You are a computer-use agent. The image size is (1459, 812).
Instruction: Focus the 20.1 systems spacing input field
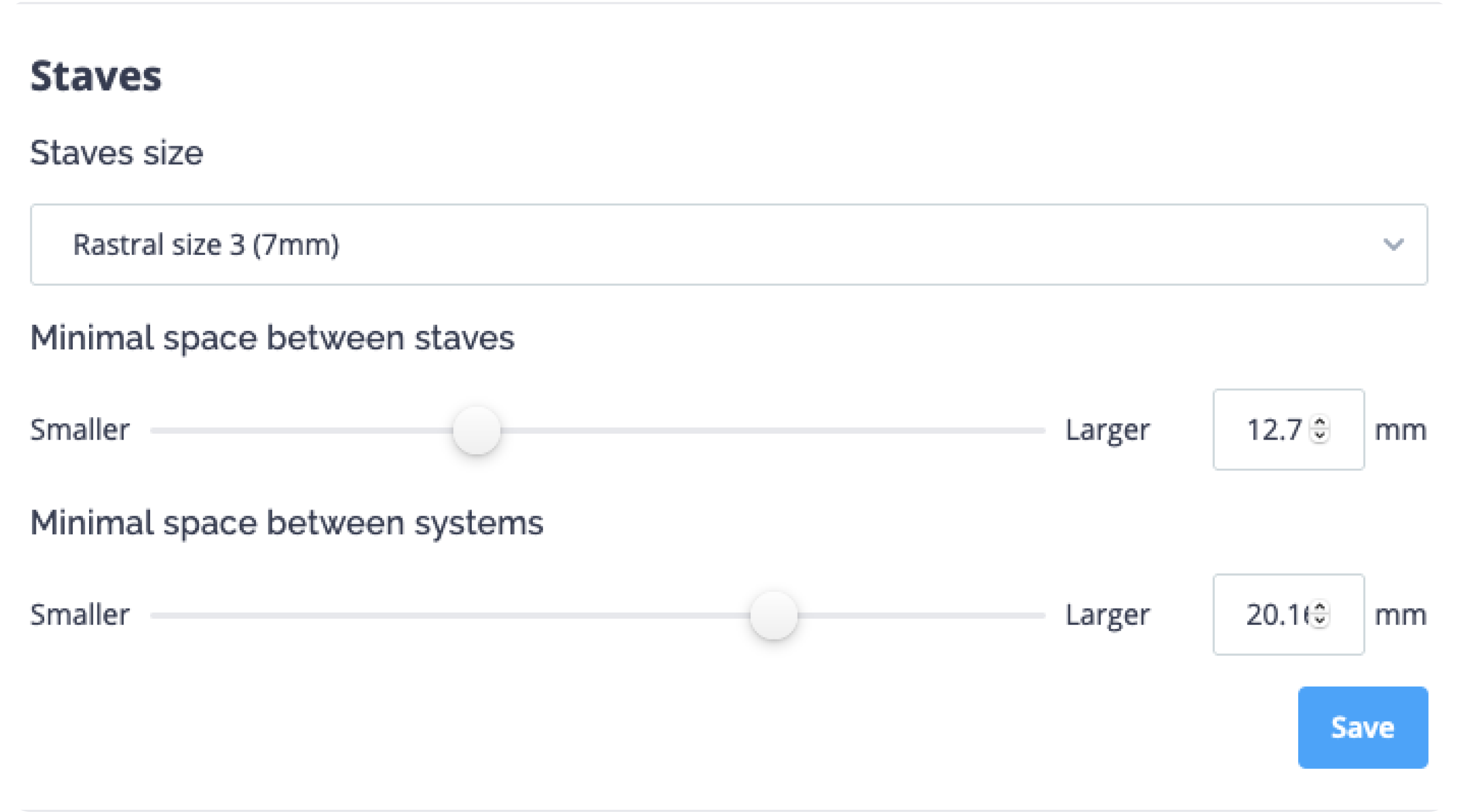[1273, 614]
